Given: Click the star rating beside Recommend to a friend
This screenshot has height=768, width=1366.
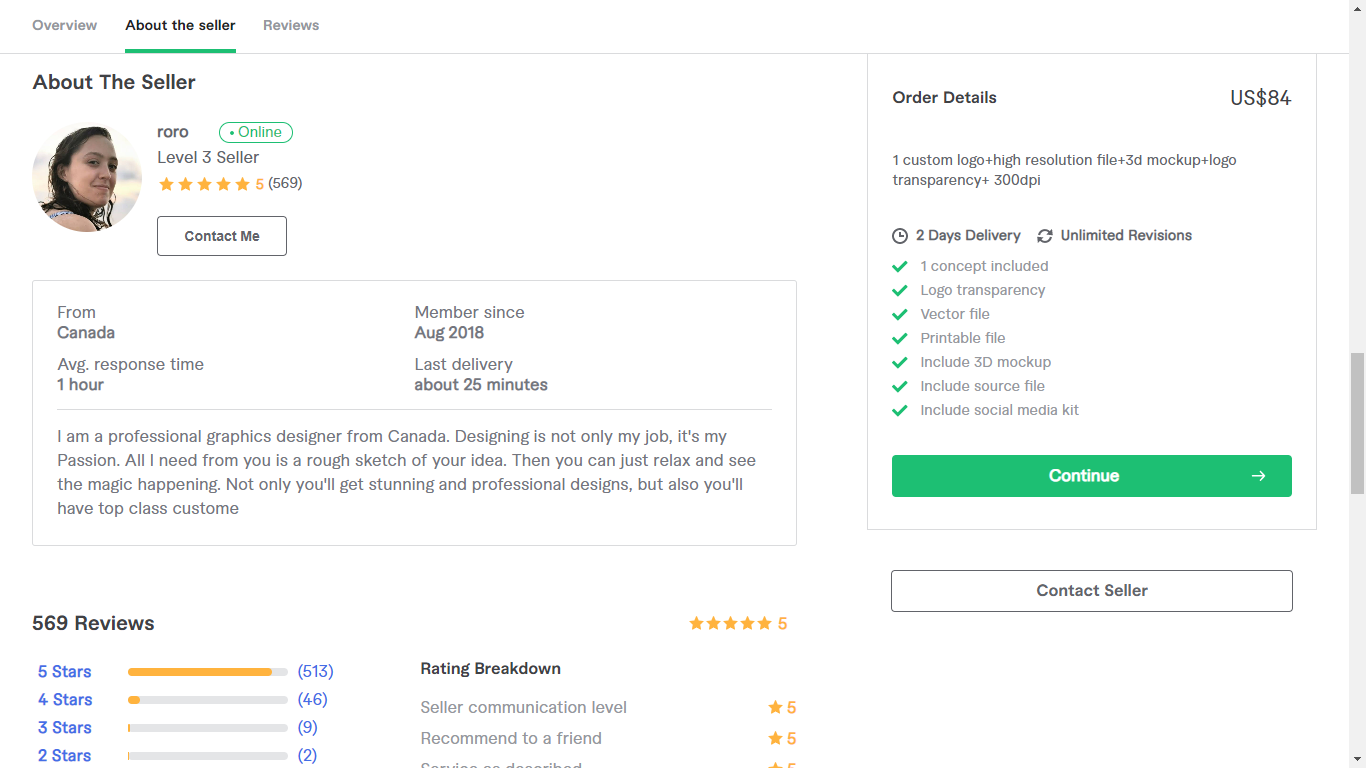Looking at the screenshot, I should [774, 738].
